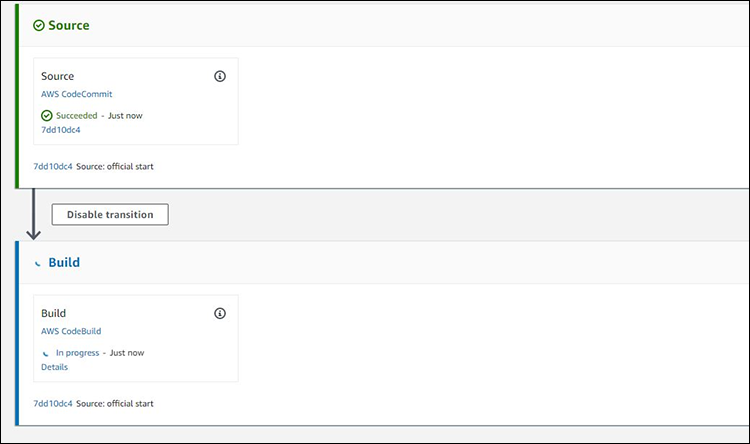This screenshot has width=750, height=444.
Task: Click the Succeeded status text
Action: (77, 115)
